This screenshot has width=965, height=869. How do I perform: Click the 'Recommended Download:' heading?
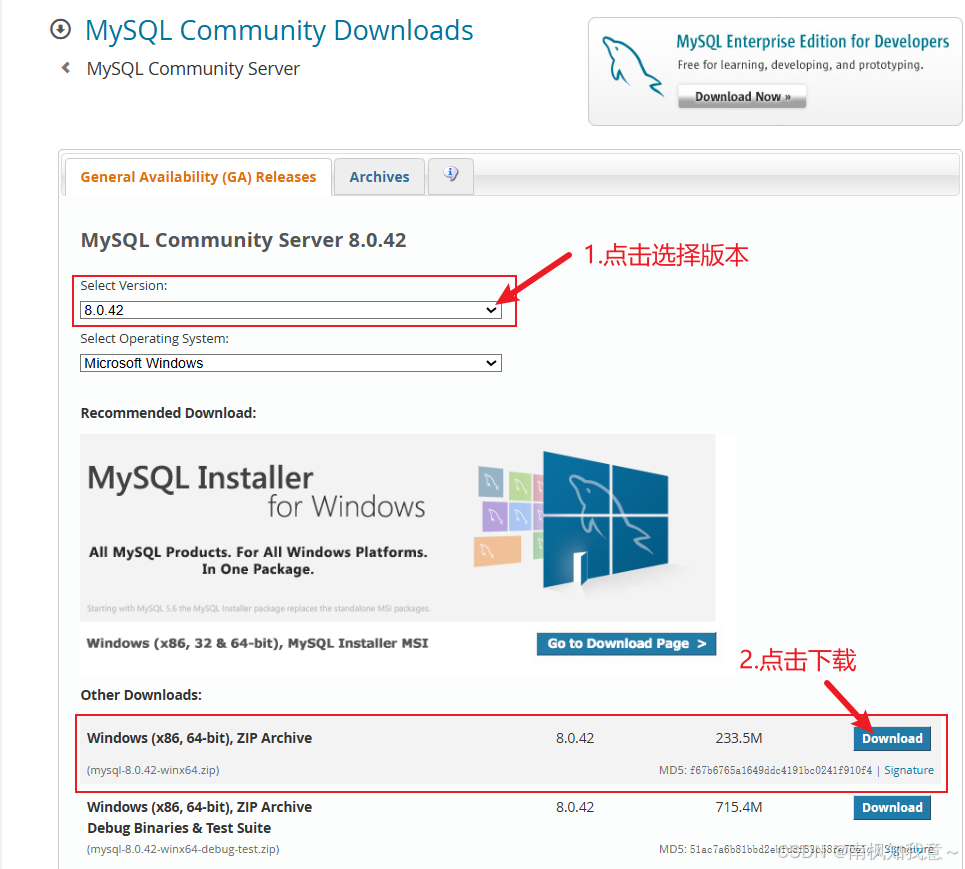[169, 413]
